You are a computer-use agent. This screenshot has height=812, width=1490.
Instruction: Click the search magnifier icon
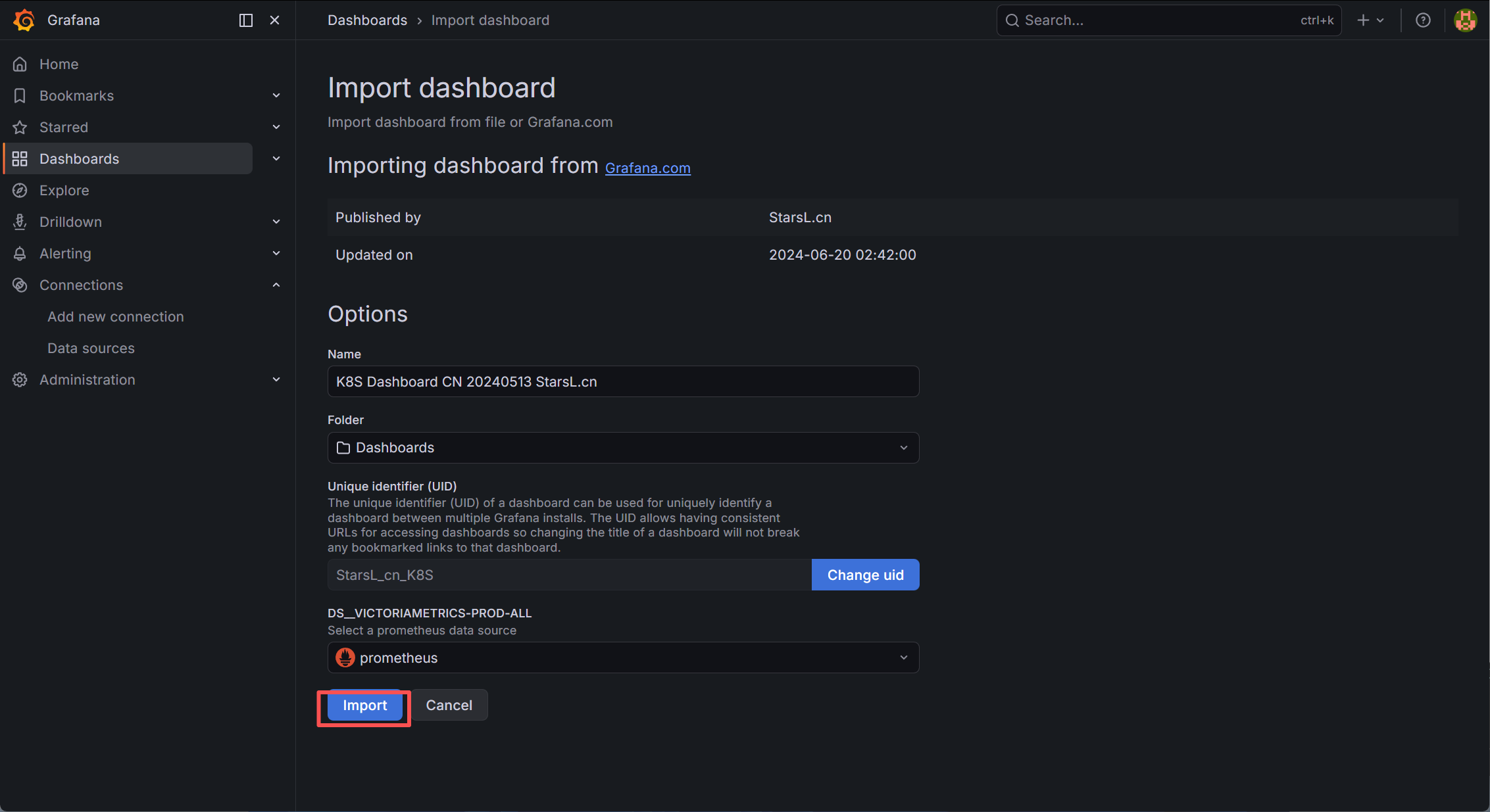click(1012, 20)
